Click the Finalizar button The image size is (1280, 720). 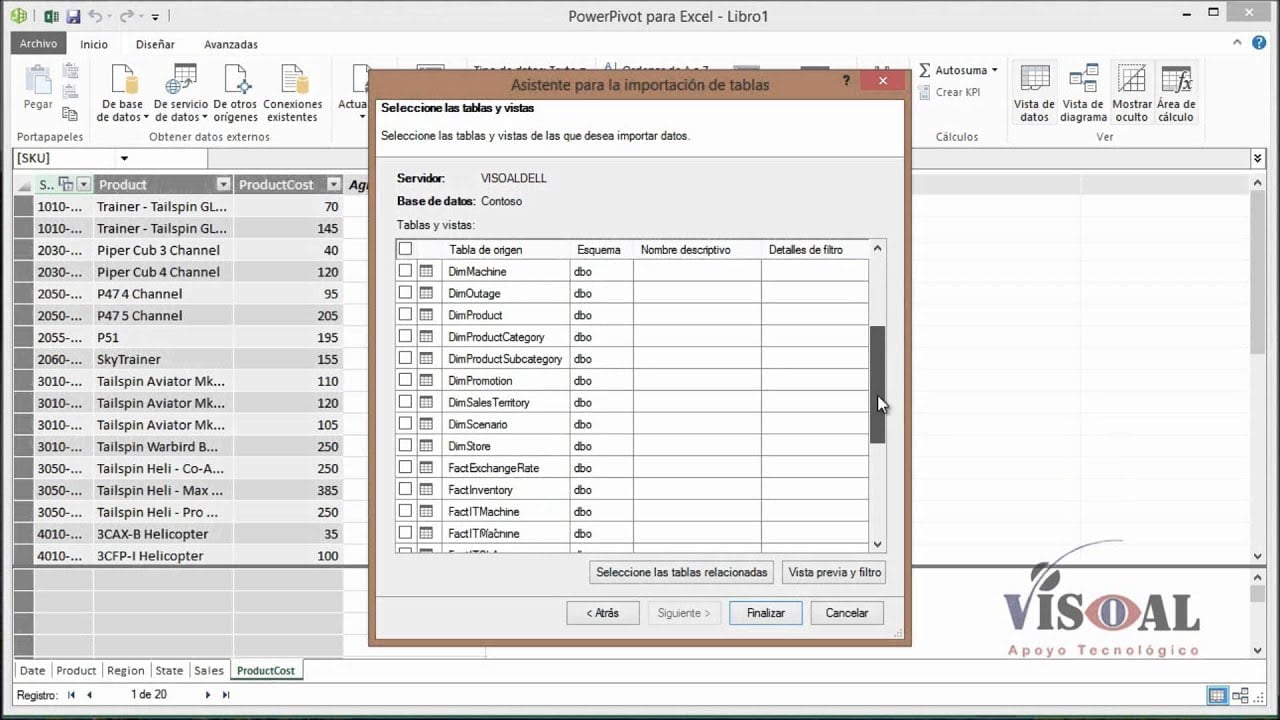[x=765, y=613]
